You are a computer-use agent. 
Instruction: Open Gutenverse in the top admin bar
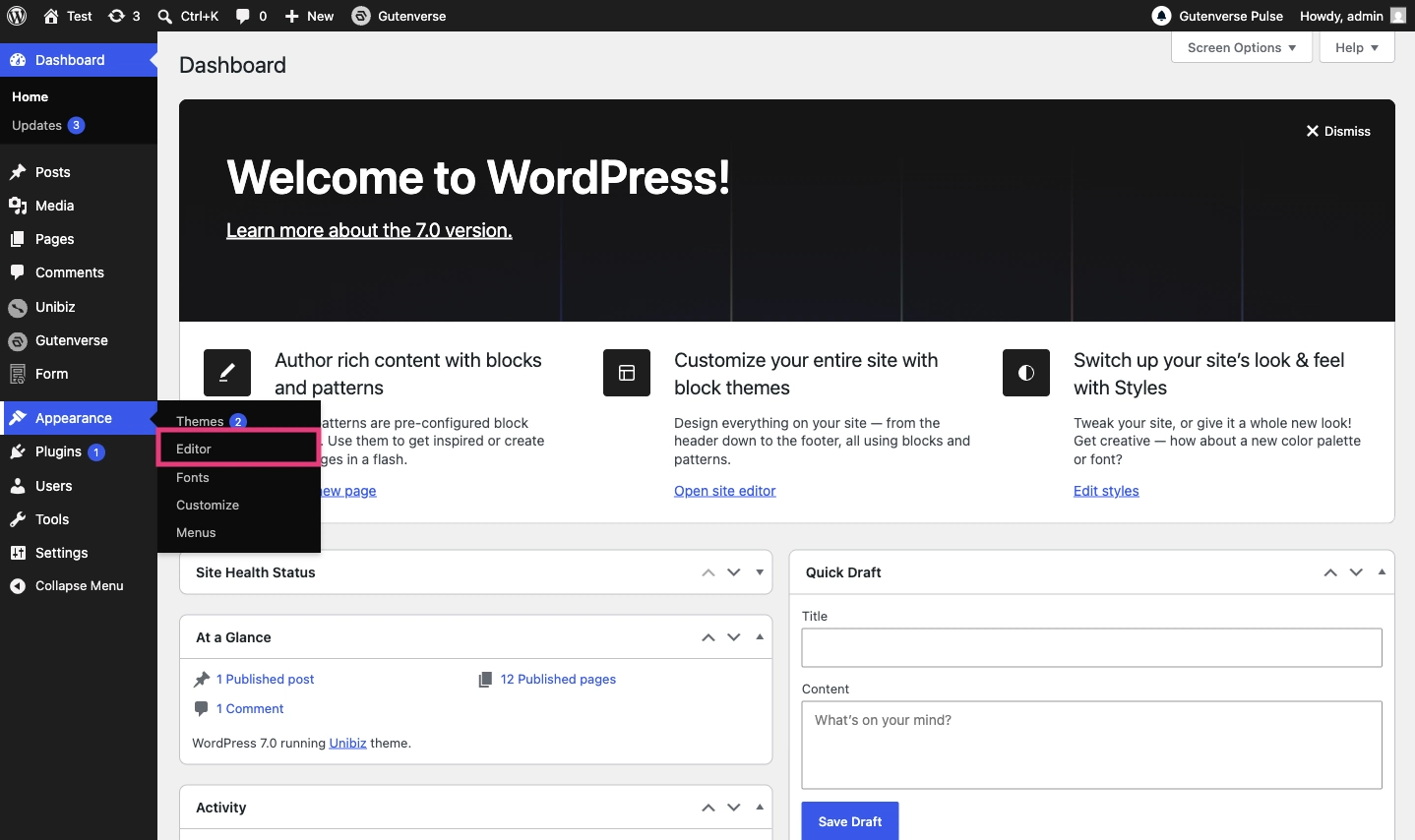coord(400,16)
